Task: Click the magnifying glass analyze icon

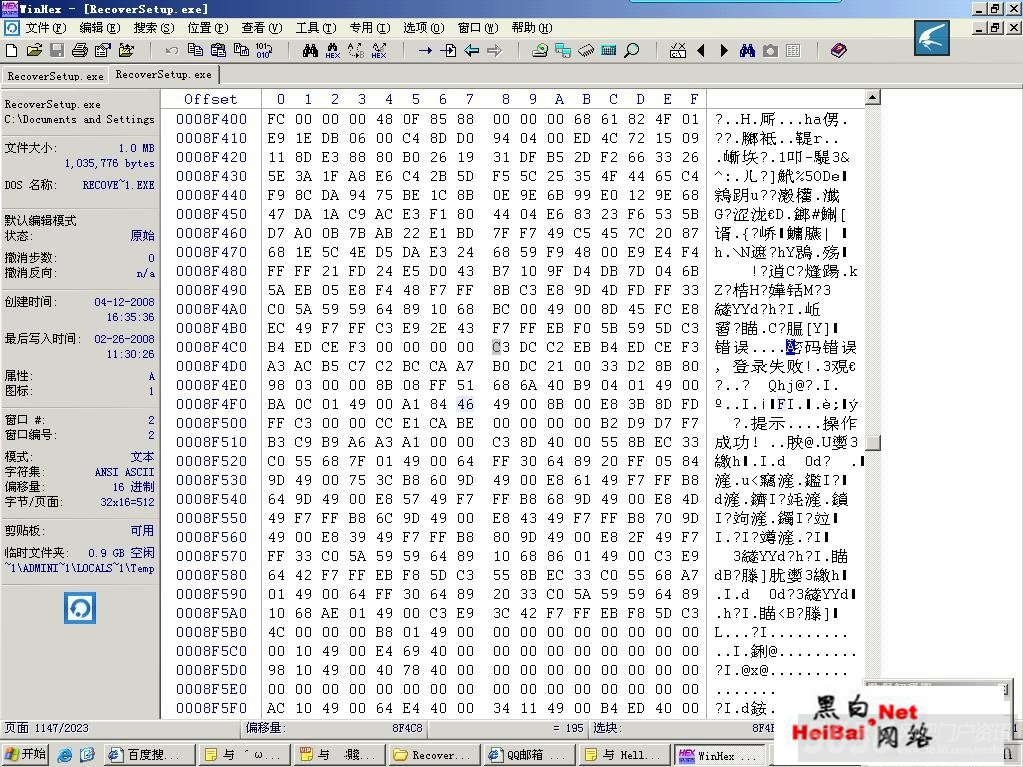Action: 632,50
